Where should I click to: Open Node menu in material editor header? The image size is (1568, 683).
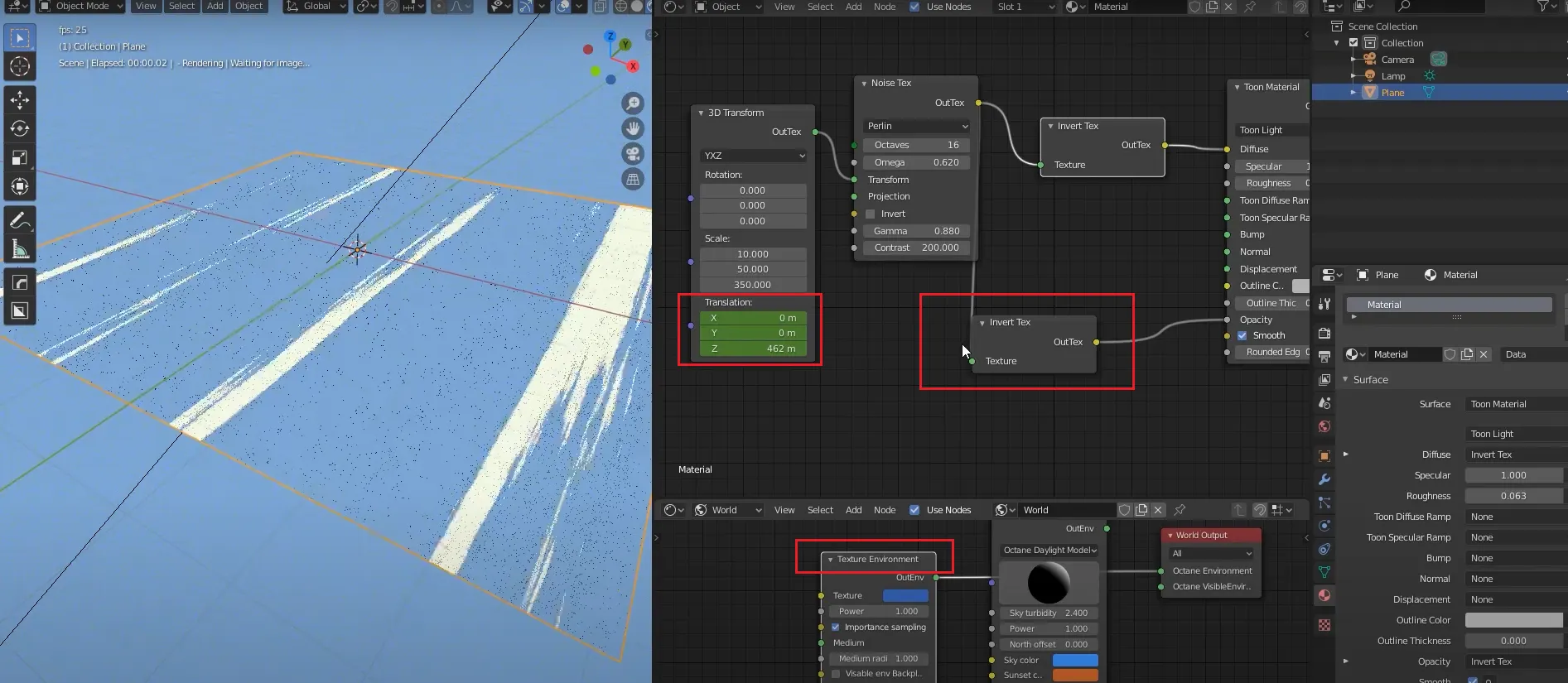pos(885,7)
